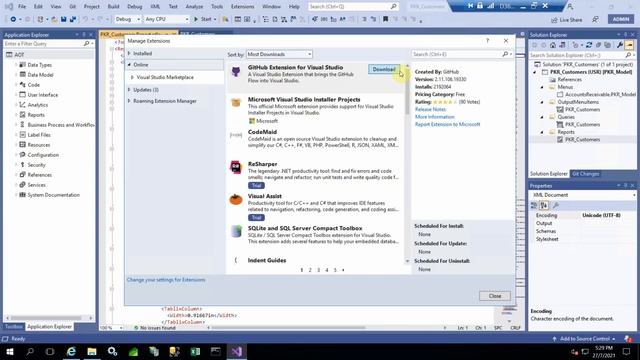Open the Debug menu
640x360 pixels.
135,7
